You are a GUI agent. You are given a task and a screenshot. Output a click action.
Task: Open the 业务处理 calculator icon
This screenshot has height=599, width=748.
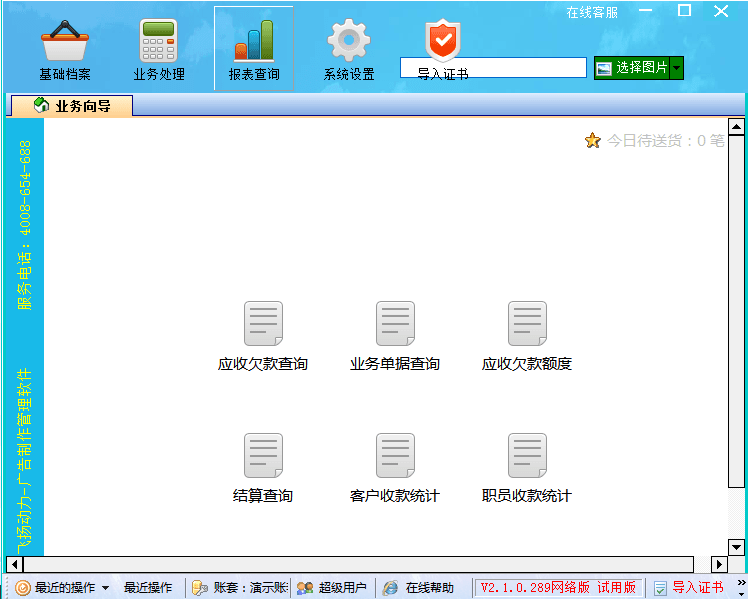[158, 42]
